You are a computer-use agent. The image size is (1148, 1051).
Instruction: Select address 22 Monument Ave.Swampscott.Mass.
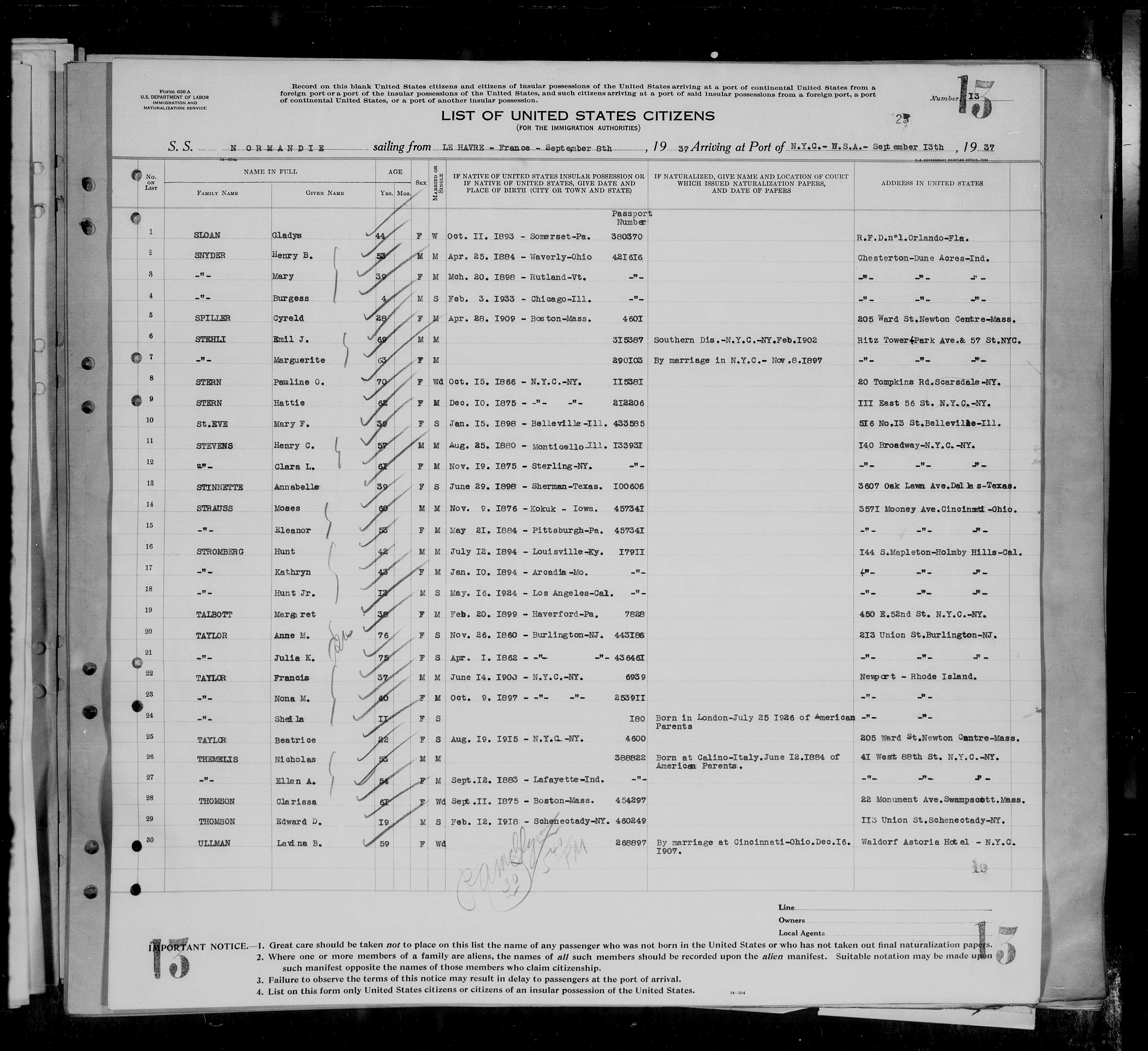[x=943, y=800]
